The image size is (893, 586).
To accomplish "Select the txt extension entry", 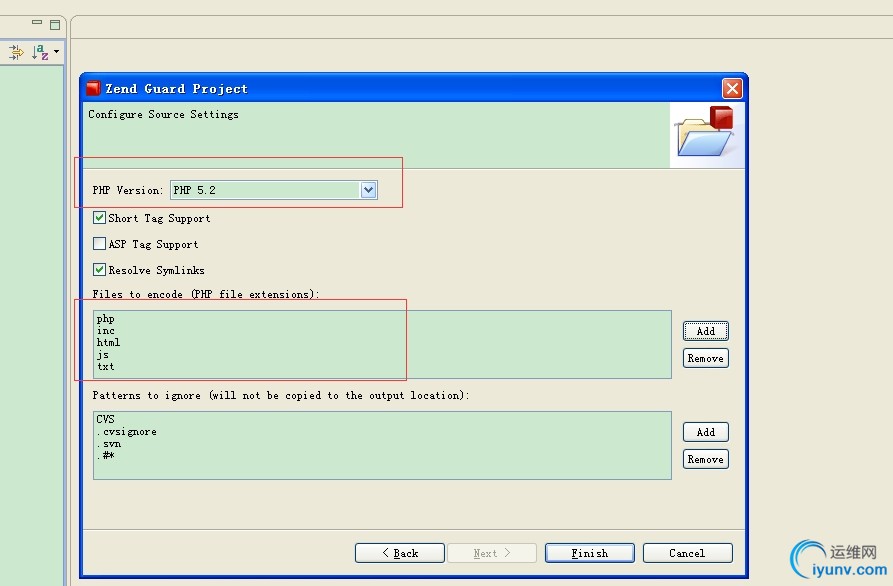I will pos(106,366).
